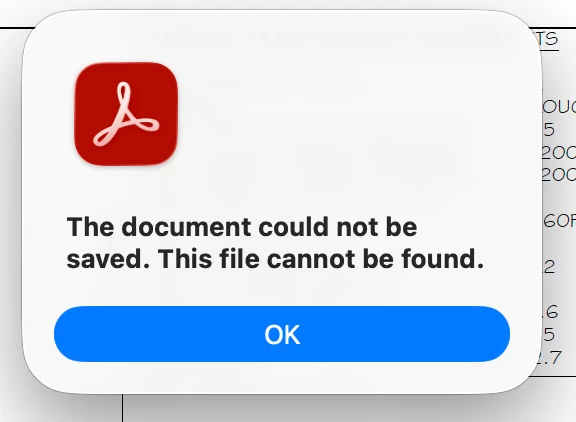This screenshot has width=576, height=422.
Task: Click the word 'document' in the dialog message
Action: click(186, 227)
